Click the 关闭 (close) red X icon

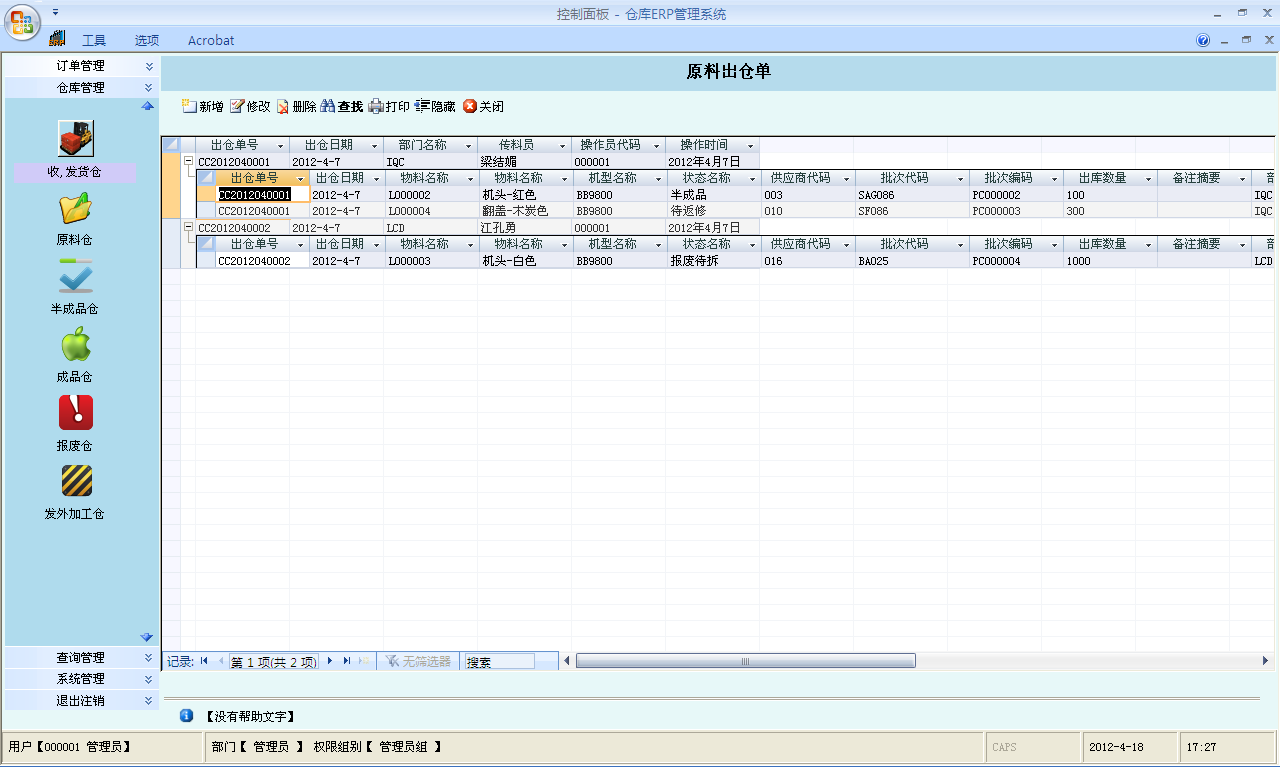[470, 106]
